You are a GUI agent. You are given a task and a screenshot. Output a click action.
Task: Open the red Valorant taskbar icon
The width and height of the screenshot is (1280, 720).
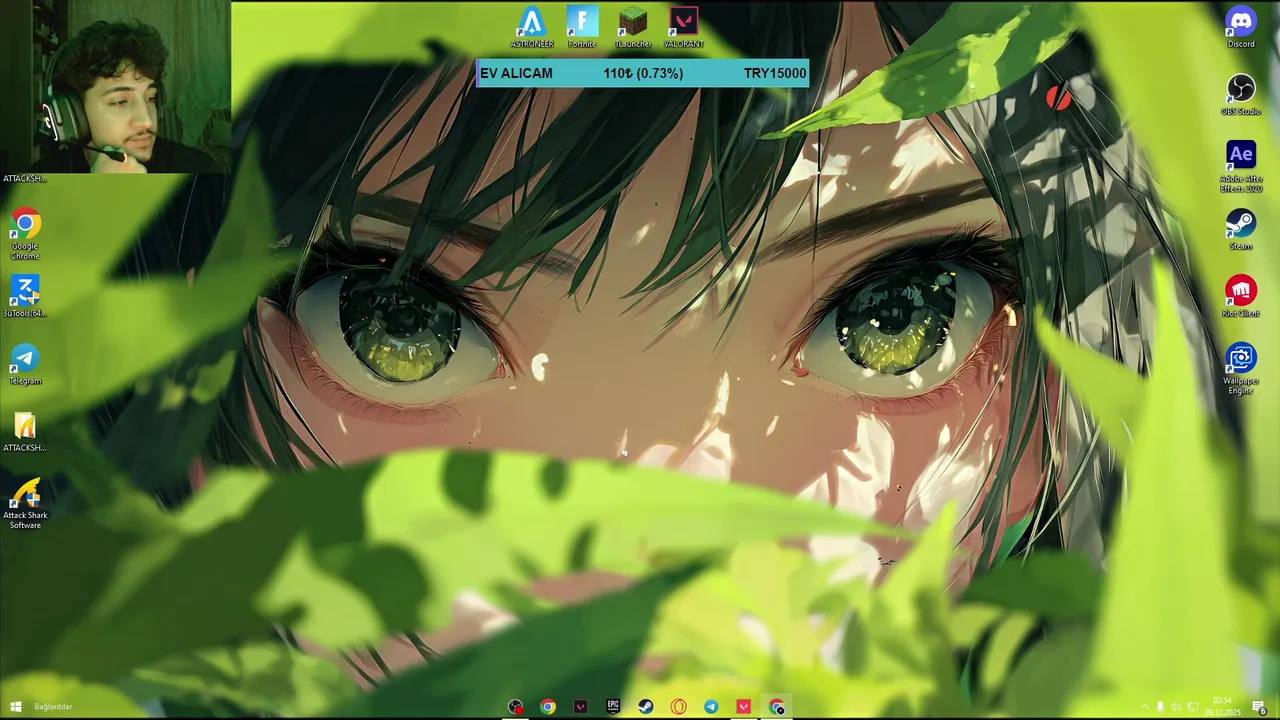tap(743, 707)
